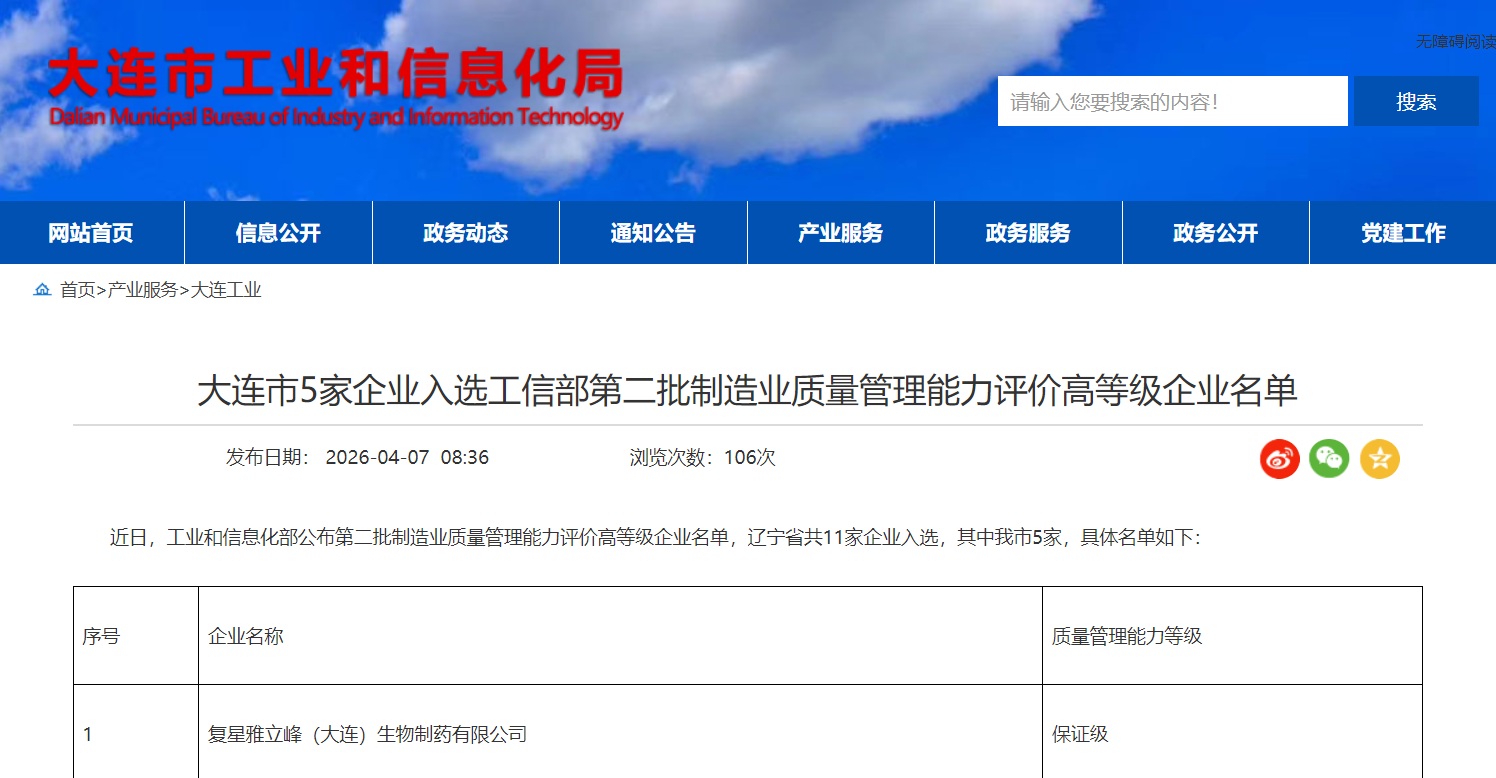This screenshot has height=778, width=1496.
Task: Open the 通知公告 navigation item
Action: [x=653, y=233]
